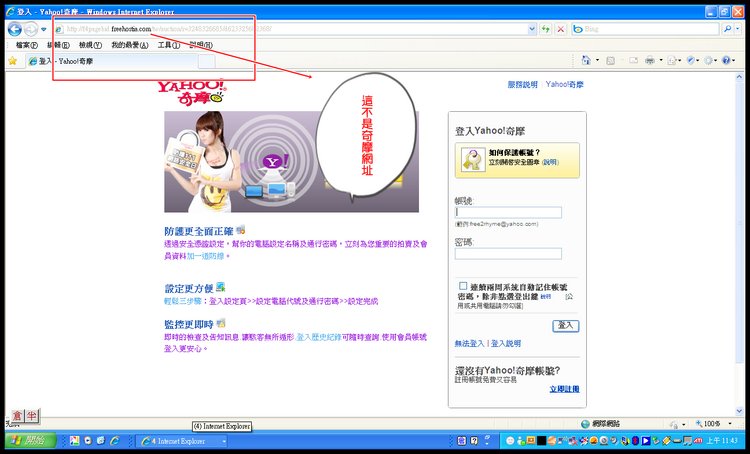Open the Page menu icon
Screen dimensions: 750x454
pos(674,60)
